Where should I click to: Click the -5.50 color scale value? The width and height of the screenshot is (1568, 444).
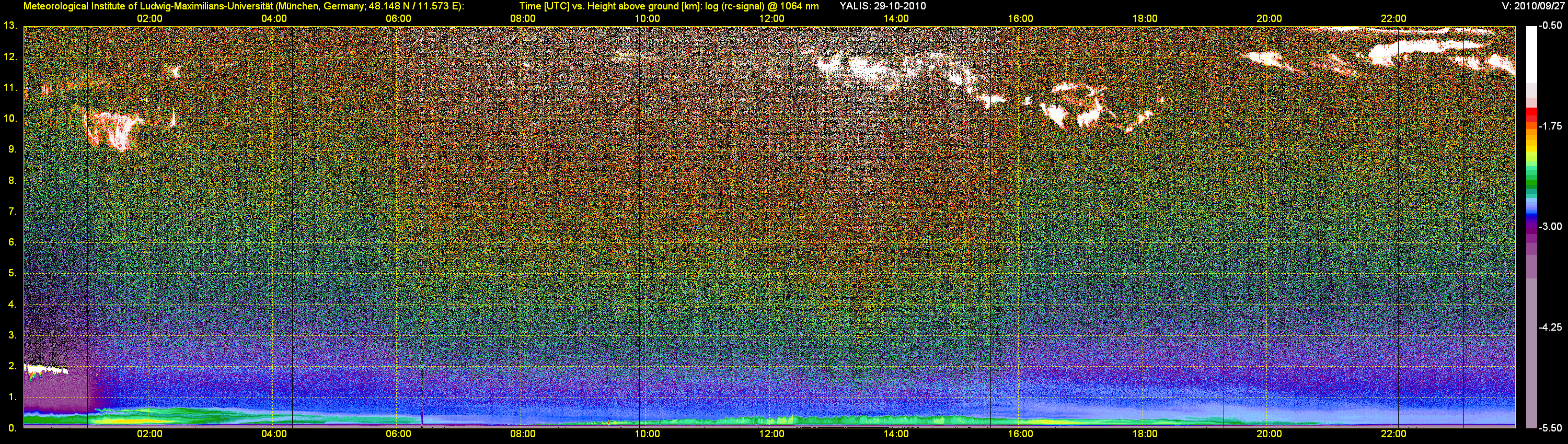pyautogui.click(x=1550, y=428)
